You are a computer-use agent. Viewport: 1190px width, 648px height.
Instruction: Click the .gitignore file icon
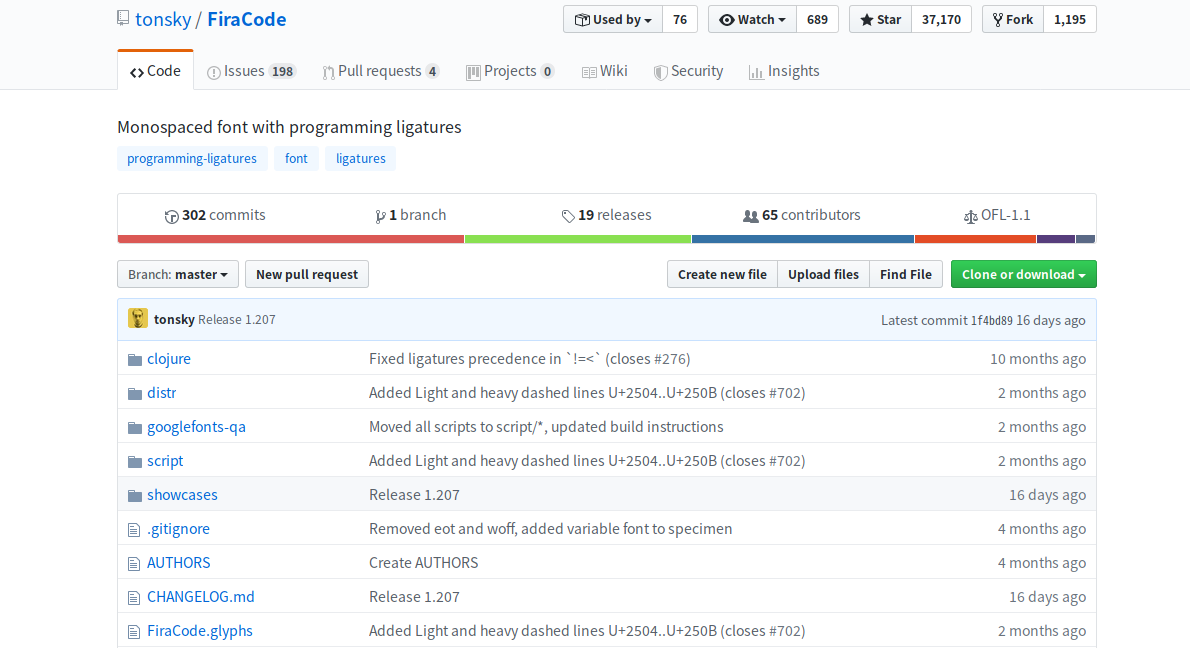135,529
